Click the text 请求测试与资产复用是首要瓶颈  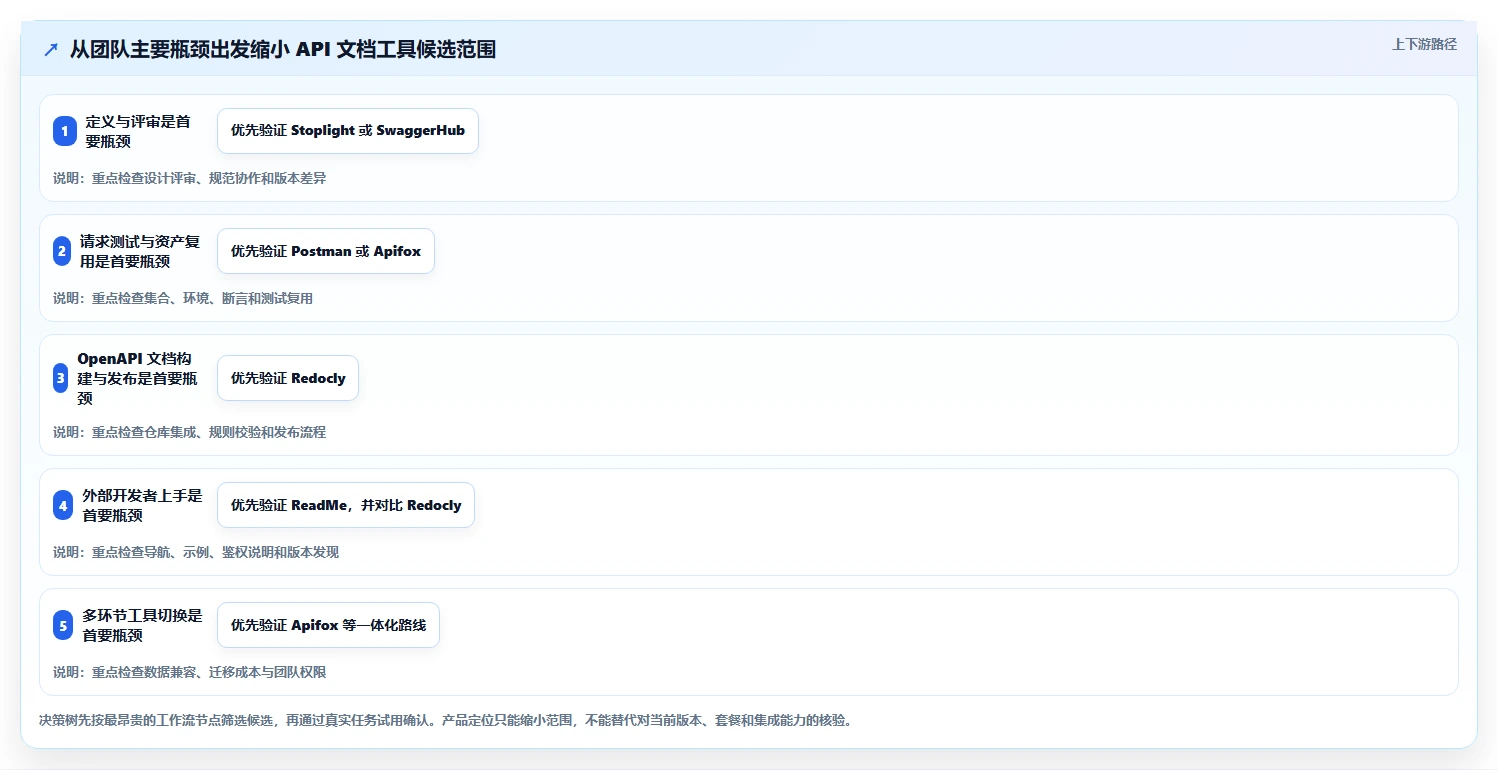140,251
